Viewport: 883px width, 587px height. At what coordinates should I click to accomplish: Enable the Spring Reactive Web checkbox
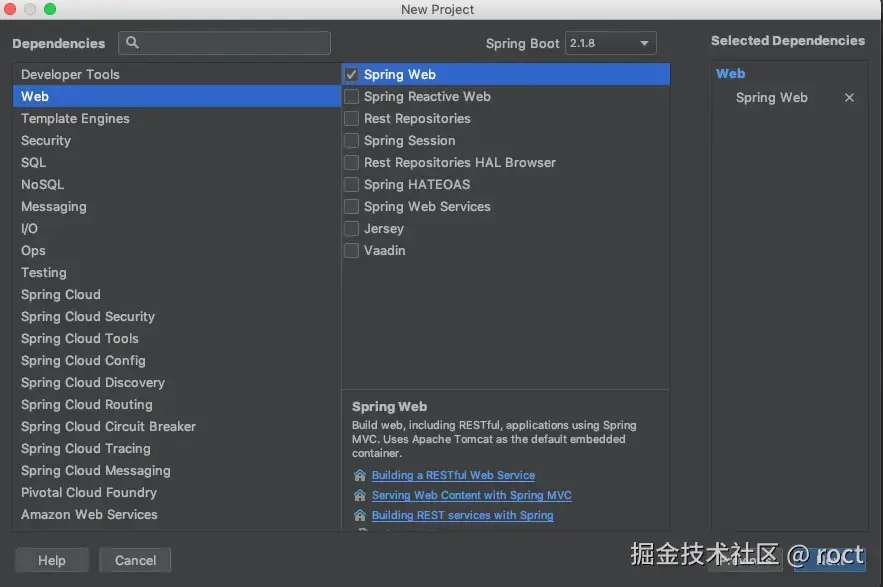351,96
